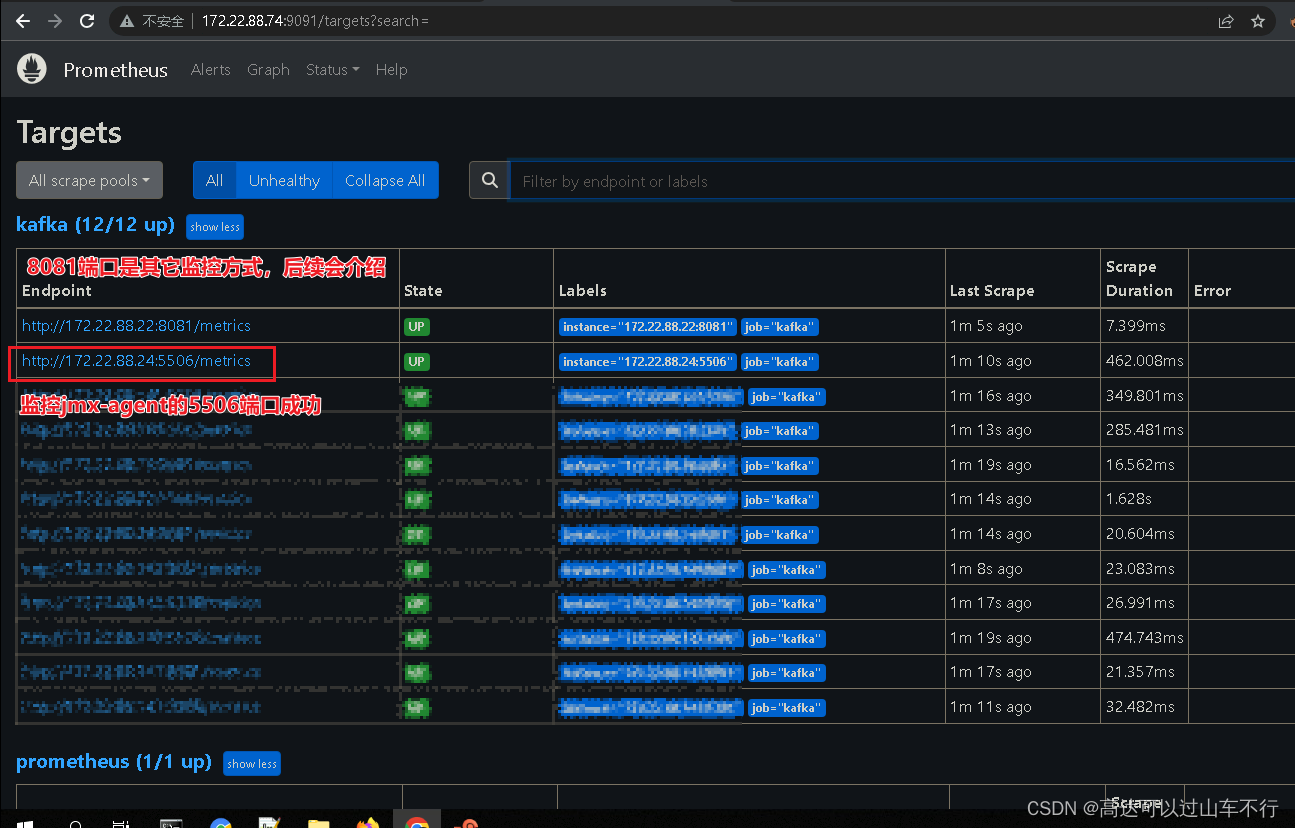Click the prometheus (1/1 up) pool heading
This screenshot has width=1295, height=828.
pyautogui.click(x=113, y=762)
